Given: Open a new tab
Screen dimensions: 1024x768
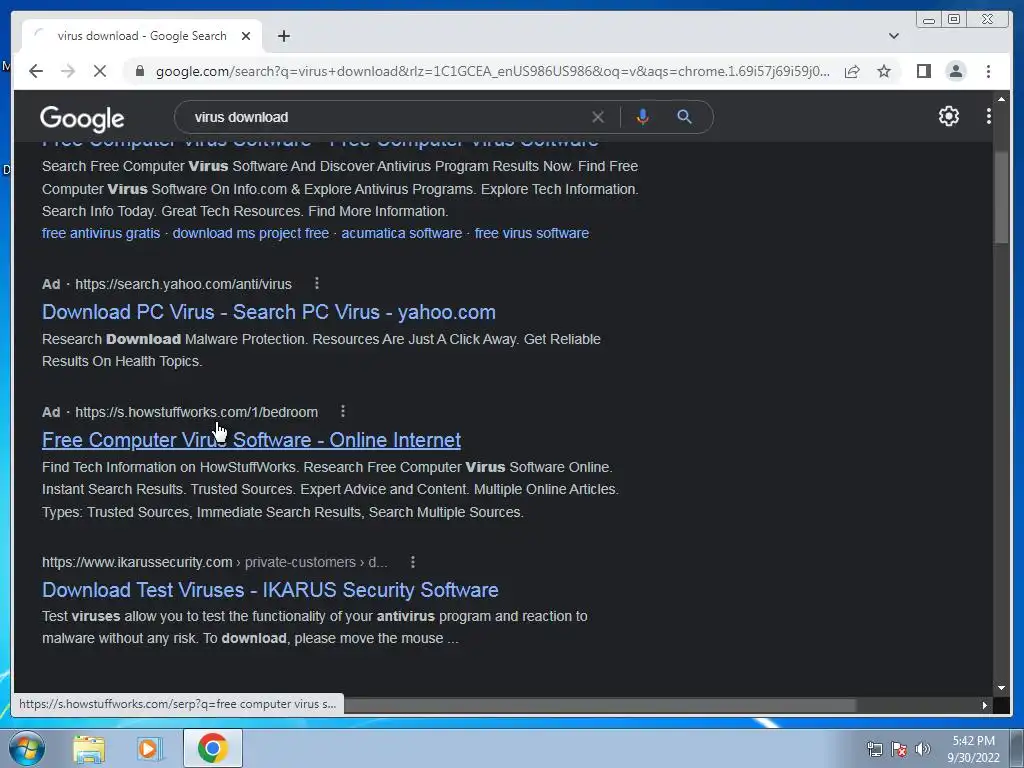Looking at the screenshot, I should [283, 36].
